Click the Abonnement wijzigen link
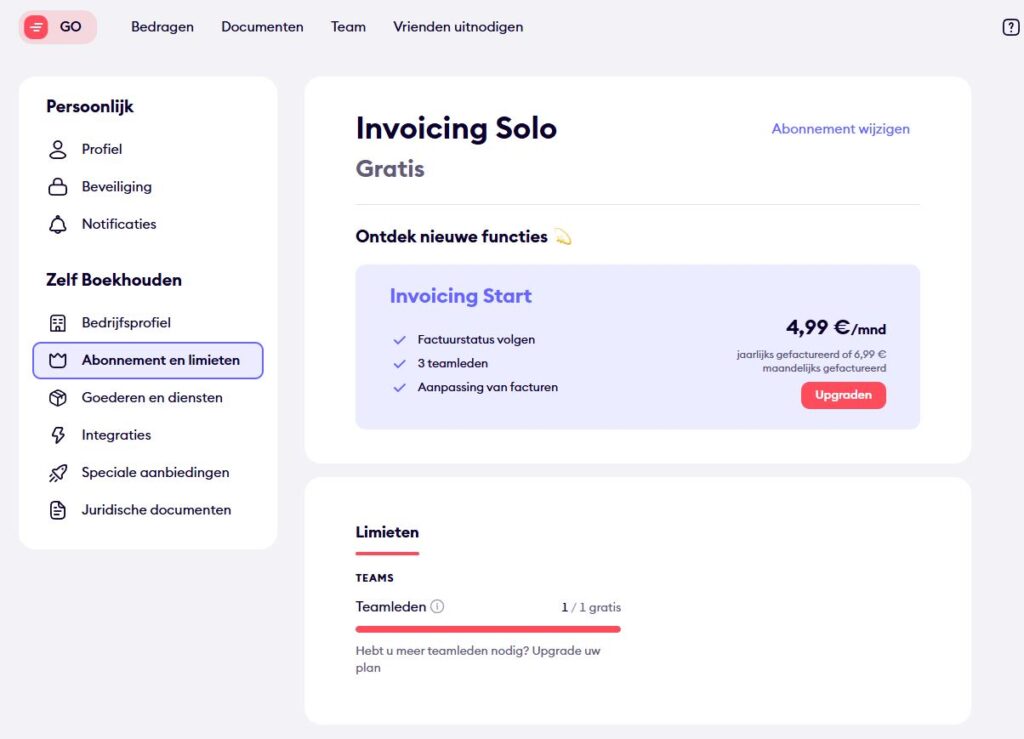Screen dimensions: 1024x739 [840, 129]
